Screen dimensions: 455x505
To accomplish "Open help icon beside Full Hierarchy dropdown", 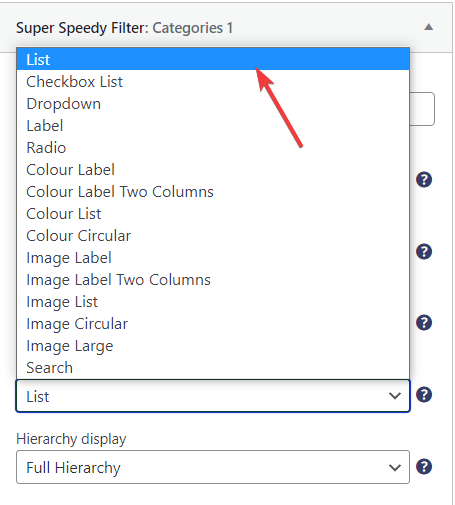I will 424,466.
